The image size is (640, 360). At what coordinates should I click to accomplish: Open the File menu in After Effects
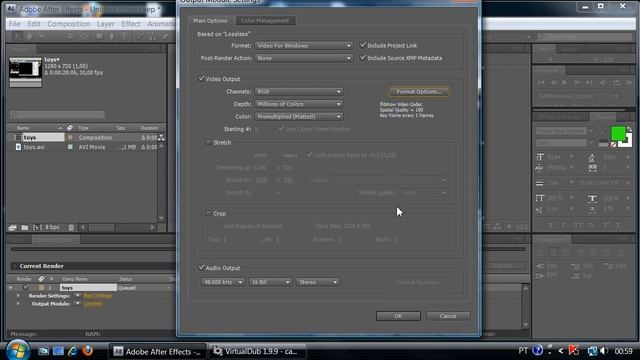pyautogui.click(x=15, y=24)
